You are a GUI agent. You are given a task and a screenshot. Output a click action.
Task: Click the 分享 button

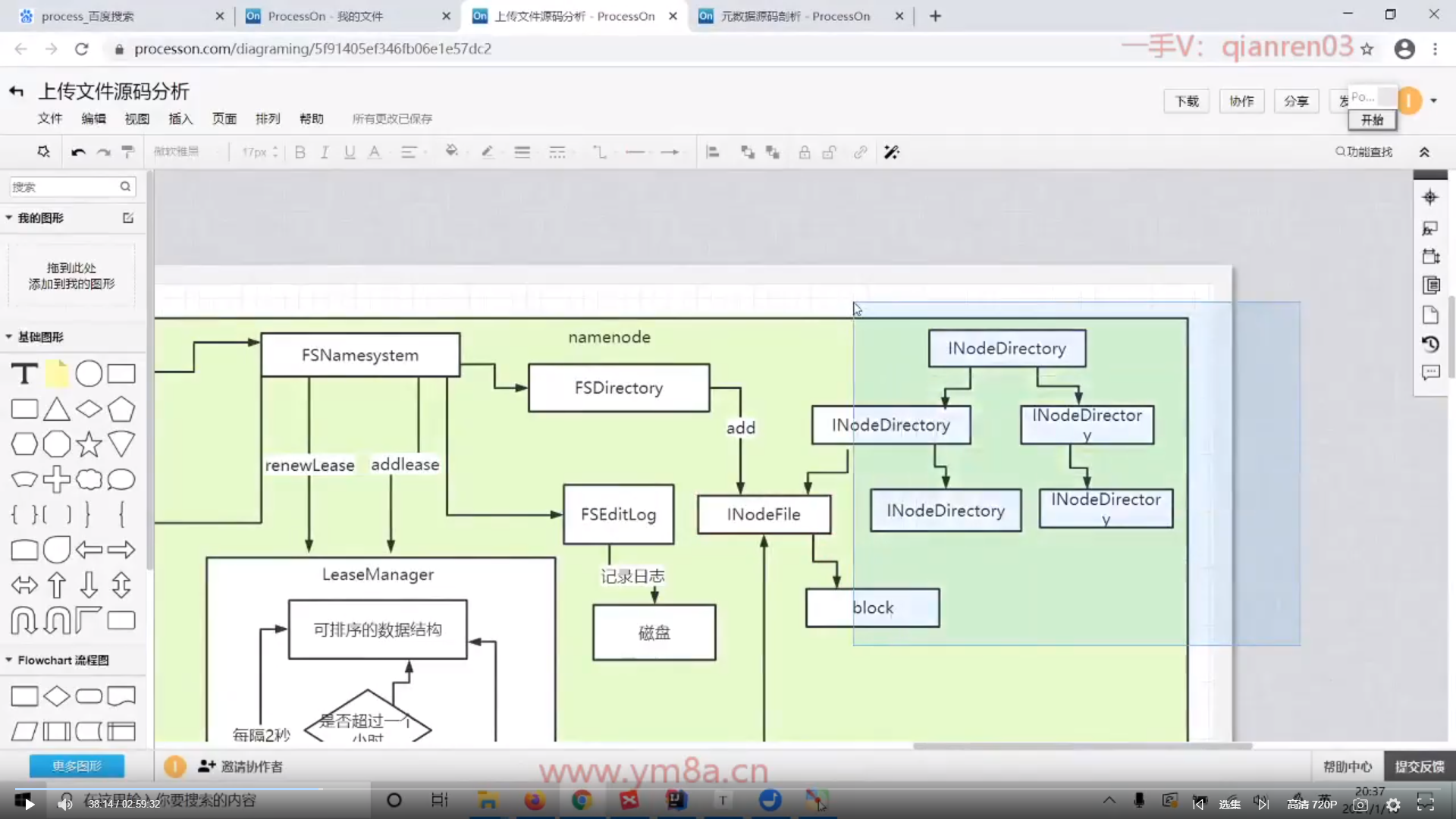[1296, 101]
